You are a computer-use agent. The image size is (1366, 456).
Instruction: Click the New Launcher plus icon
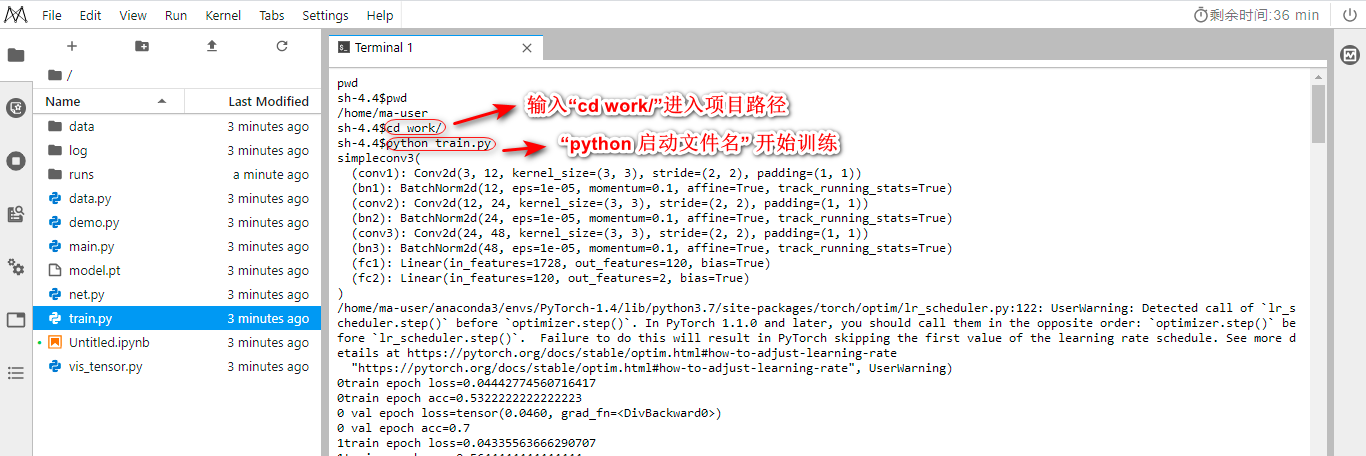coord(71,46)
